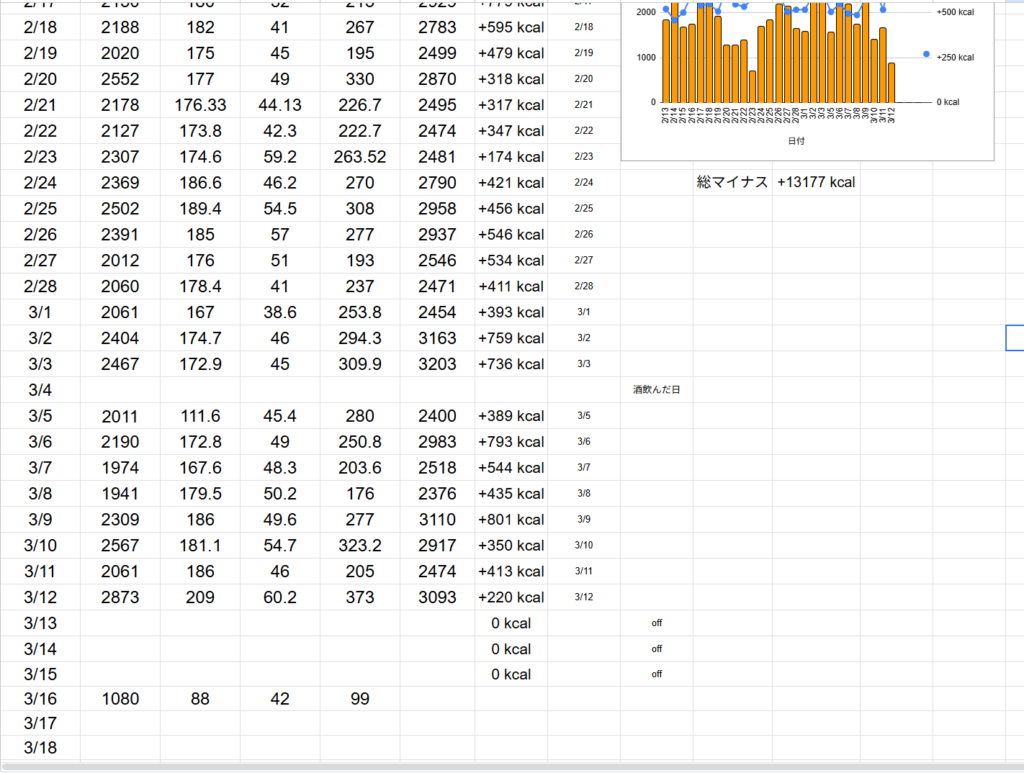
Task: Select the 1080 cell in 3/16 row
Action: tap(120, 700)
